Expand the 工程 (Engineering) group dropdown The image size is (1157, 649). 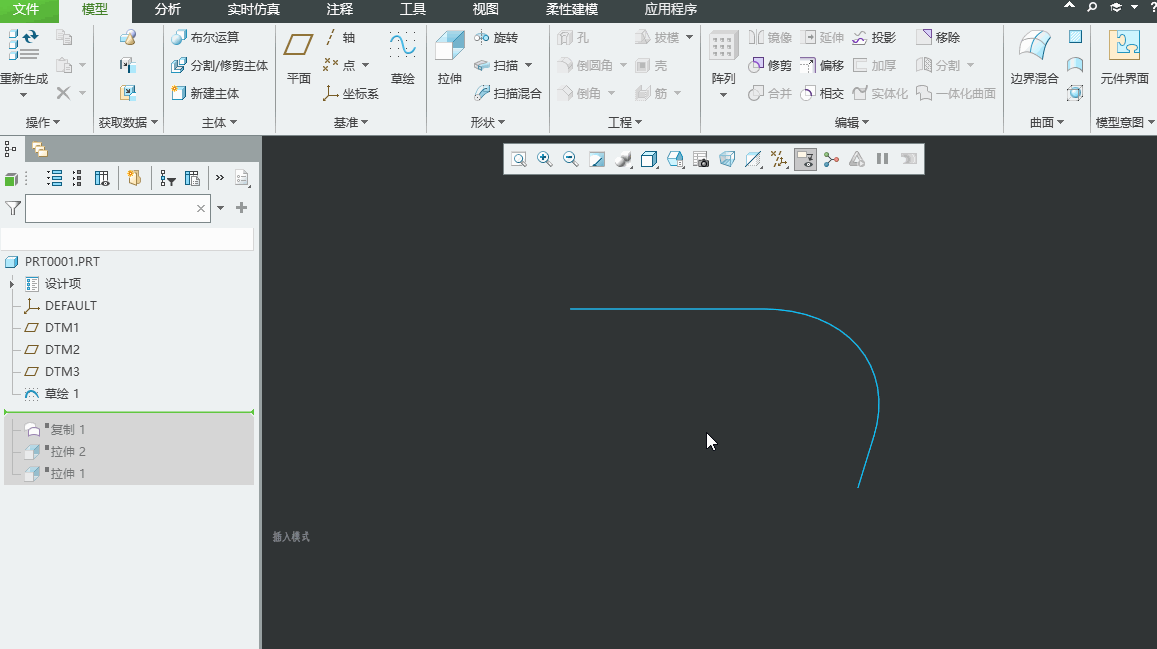click(624, 122)
